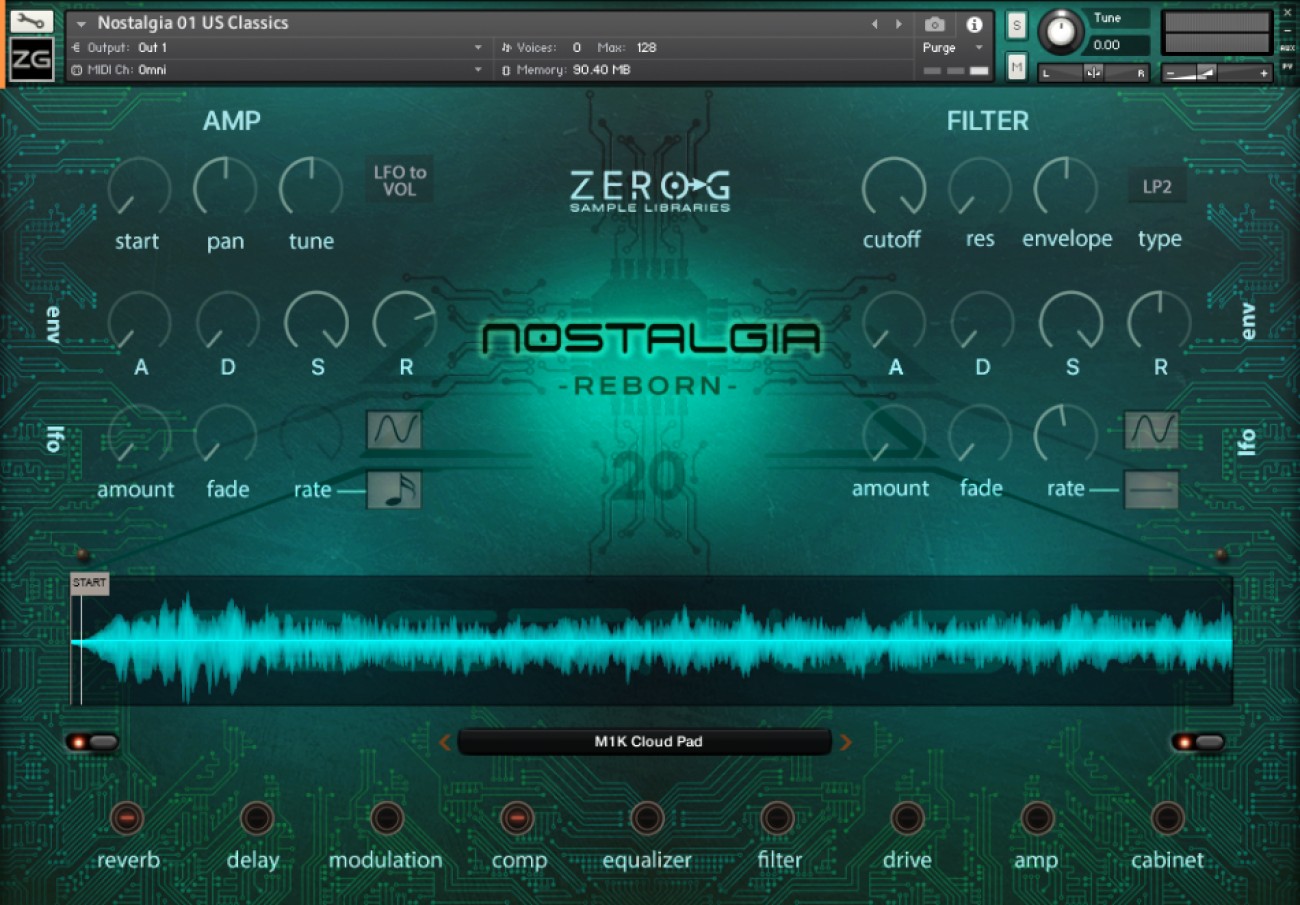
Task: Click the LFO to VOL button
Action: (399, 182)
